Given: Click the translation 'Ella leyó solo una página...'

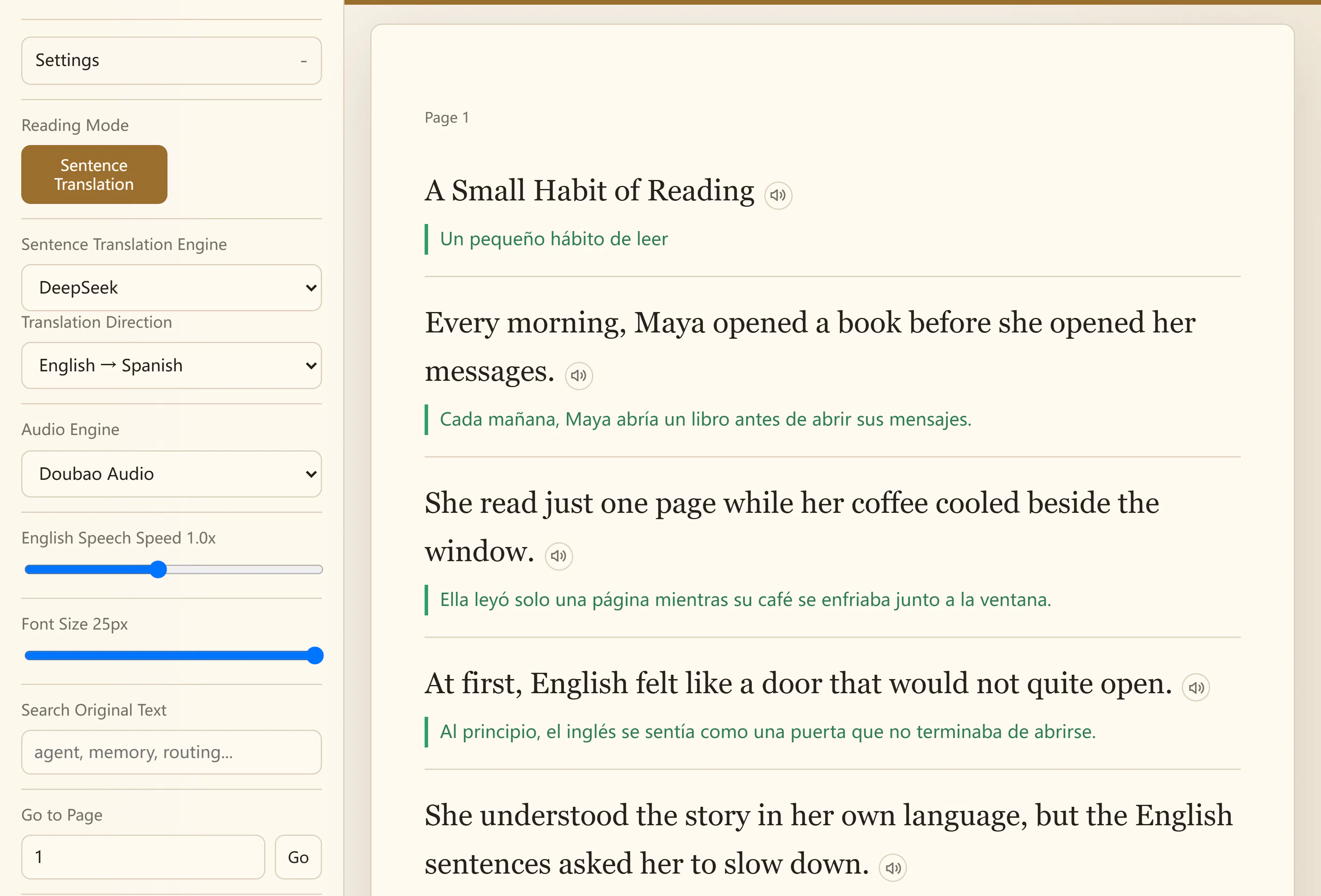Looking at the screenshot, I should tap(745, 599).
